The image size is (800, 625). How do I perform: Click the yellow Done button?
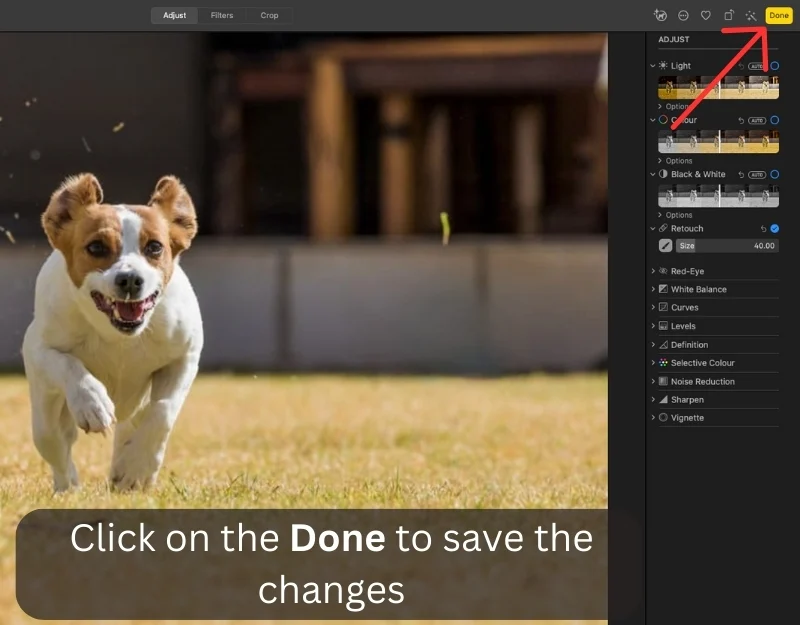pos(779,15)
